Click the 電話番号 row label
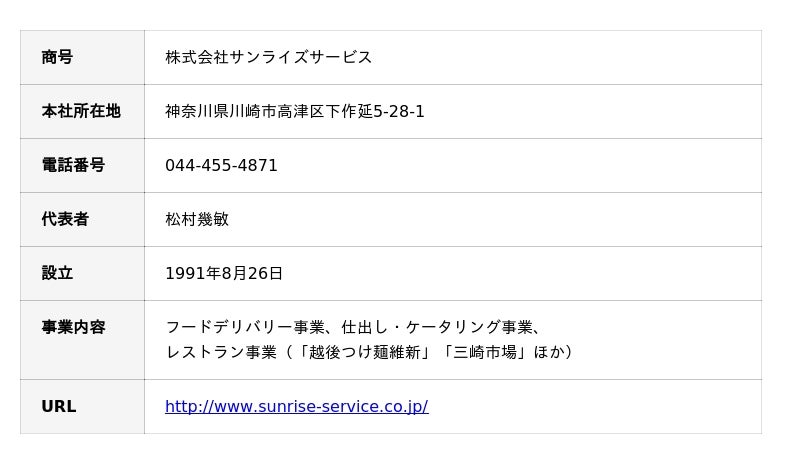This screenshot has width=800, height=464. pos(73,165)
